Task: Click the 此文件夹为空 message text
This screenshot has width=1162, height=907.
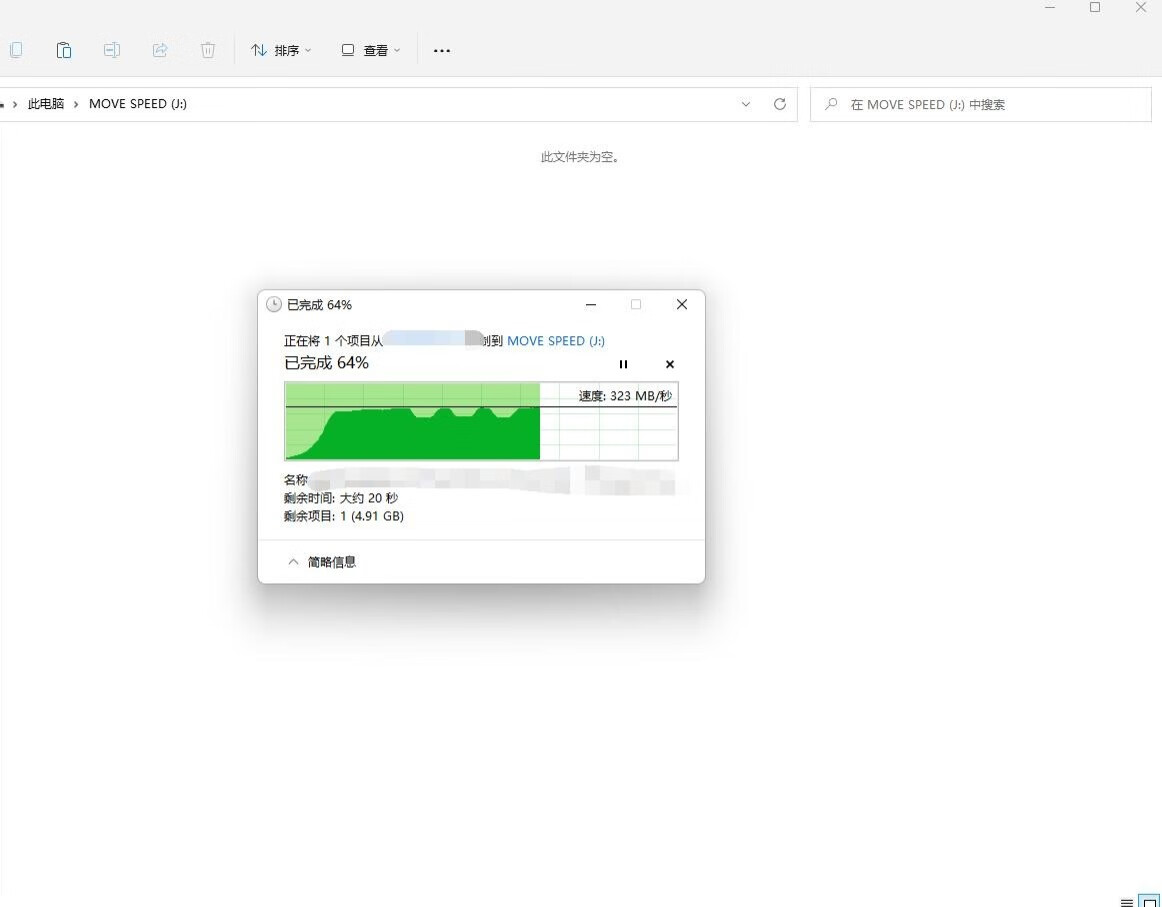Action: click(580, 157)
